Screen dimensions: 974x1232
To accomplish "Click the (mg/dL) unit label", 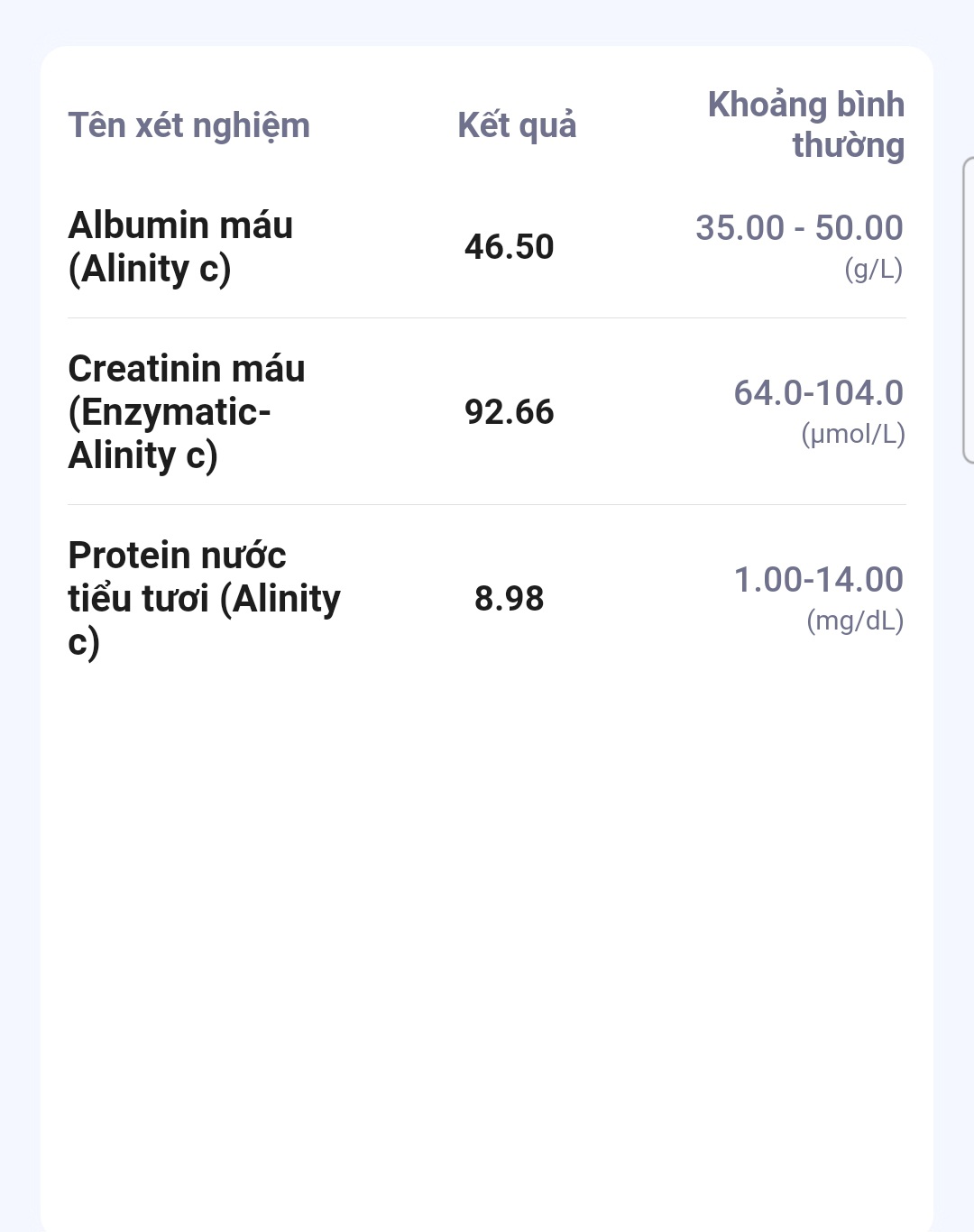I will click(854, 621).
